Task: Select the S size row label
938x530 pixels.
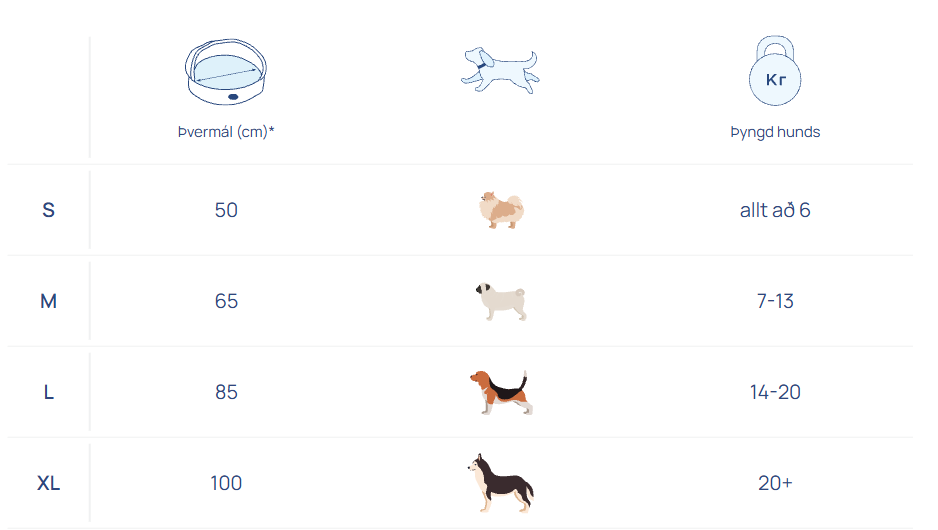Action: 48,210
